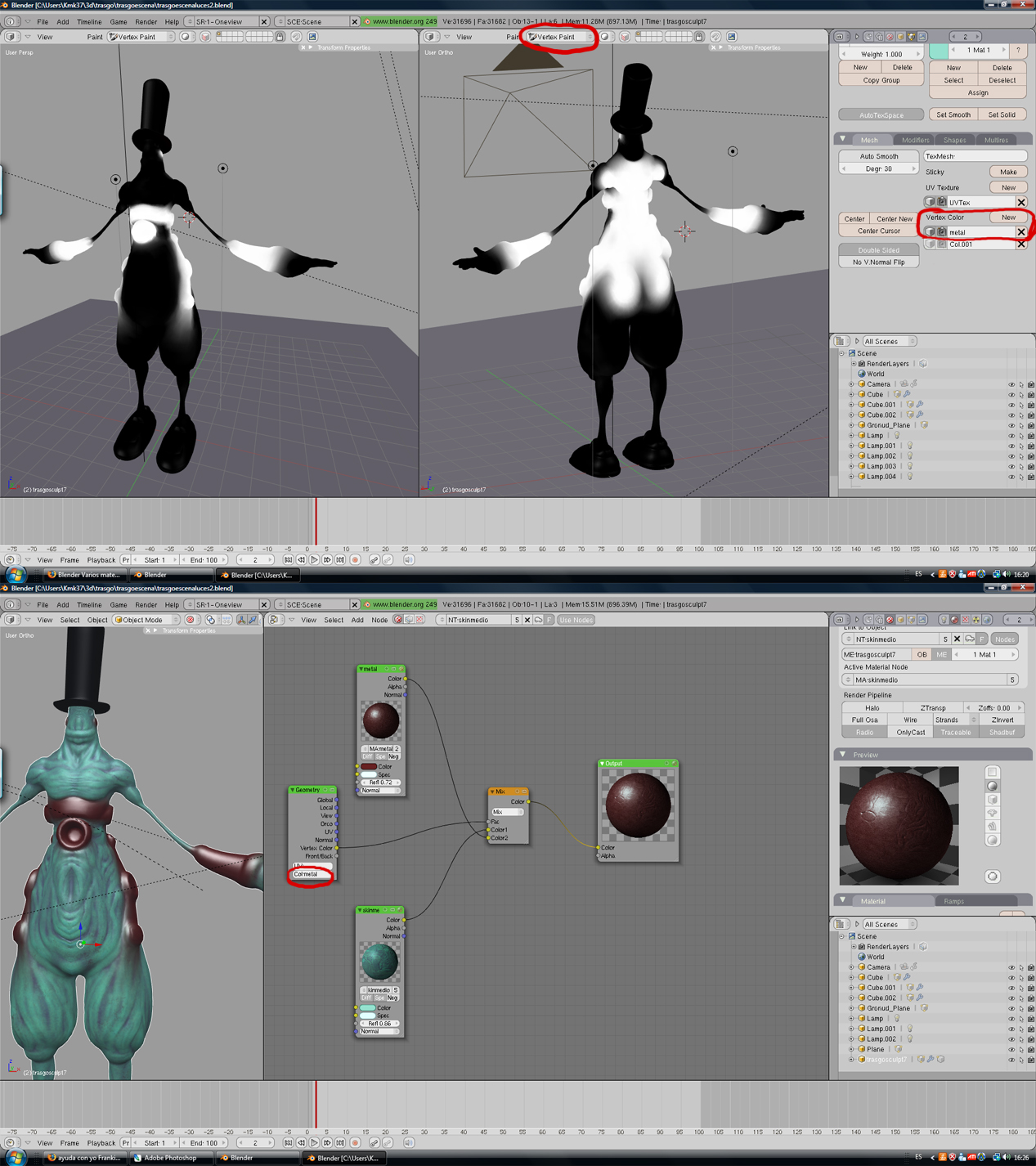Viewport: 1036px width, 1166px height.
Task: Click Set Smooth button
Action: click(x=953, y=114)
